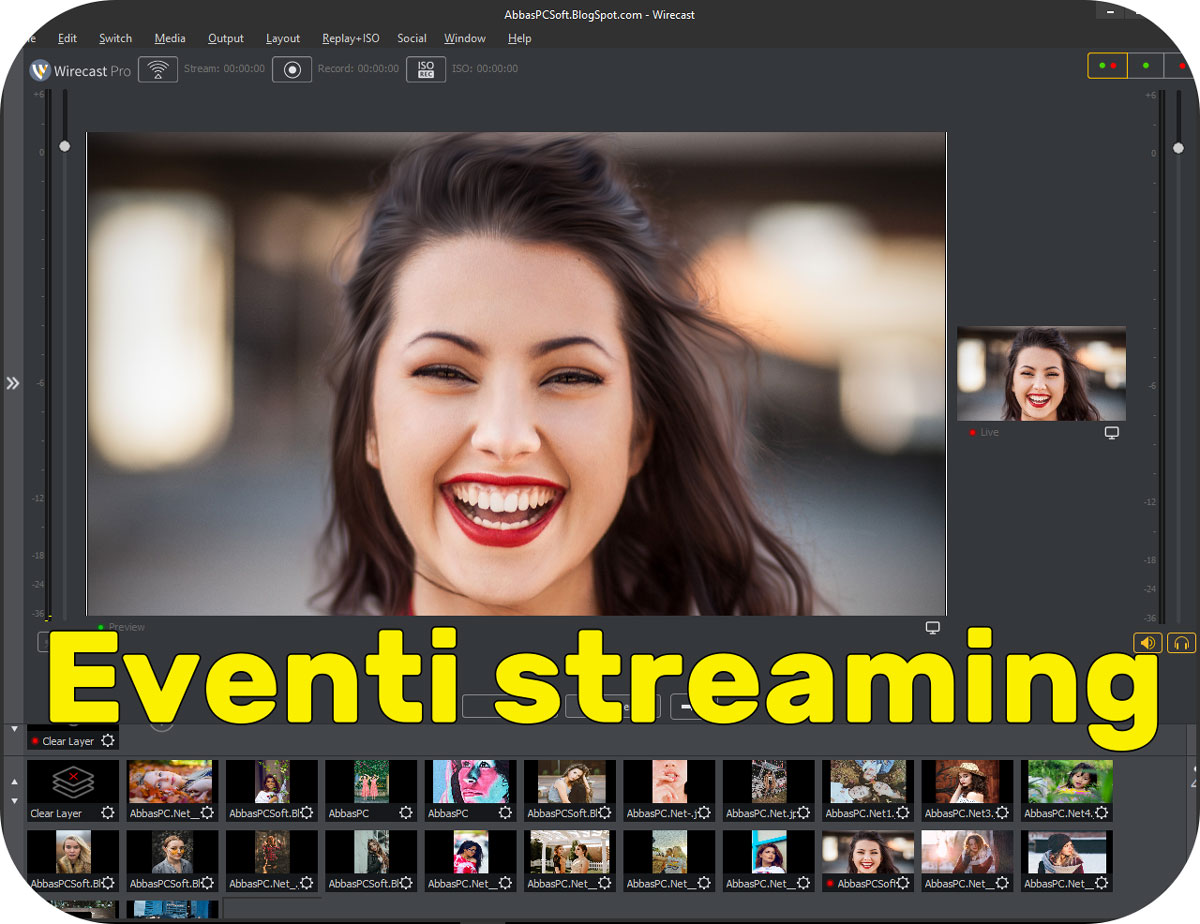The height and width of the screenshot is (924, 1200).
Task: Open gear on the Clear Layer header tab
Action: click(x=108, y=741)
